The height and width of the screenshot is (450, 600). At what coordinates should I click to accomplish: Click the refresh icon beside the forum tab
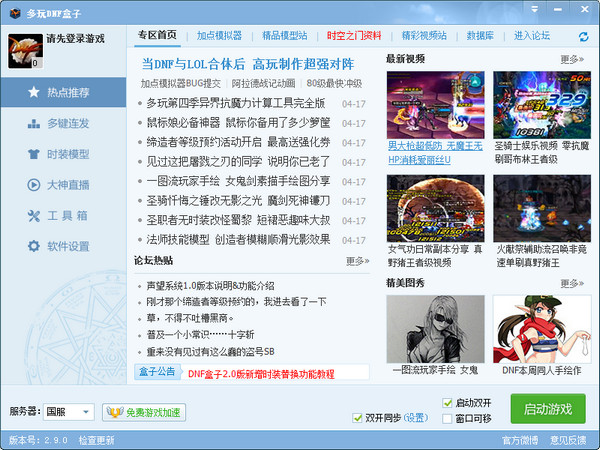pos(583,37)
